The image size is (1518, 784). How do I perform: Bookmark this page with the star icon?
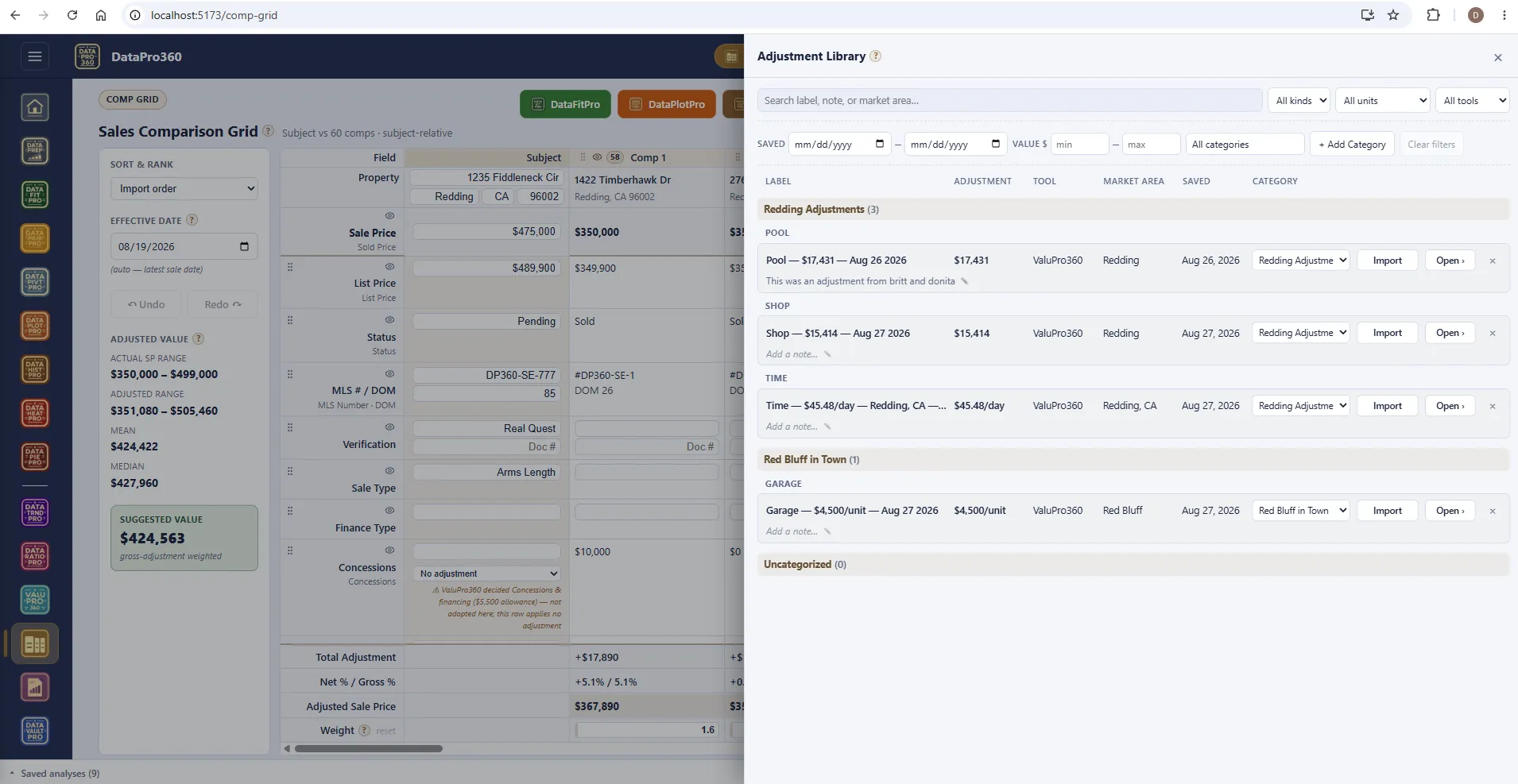1393,15
